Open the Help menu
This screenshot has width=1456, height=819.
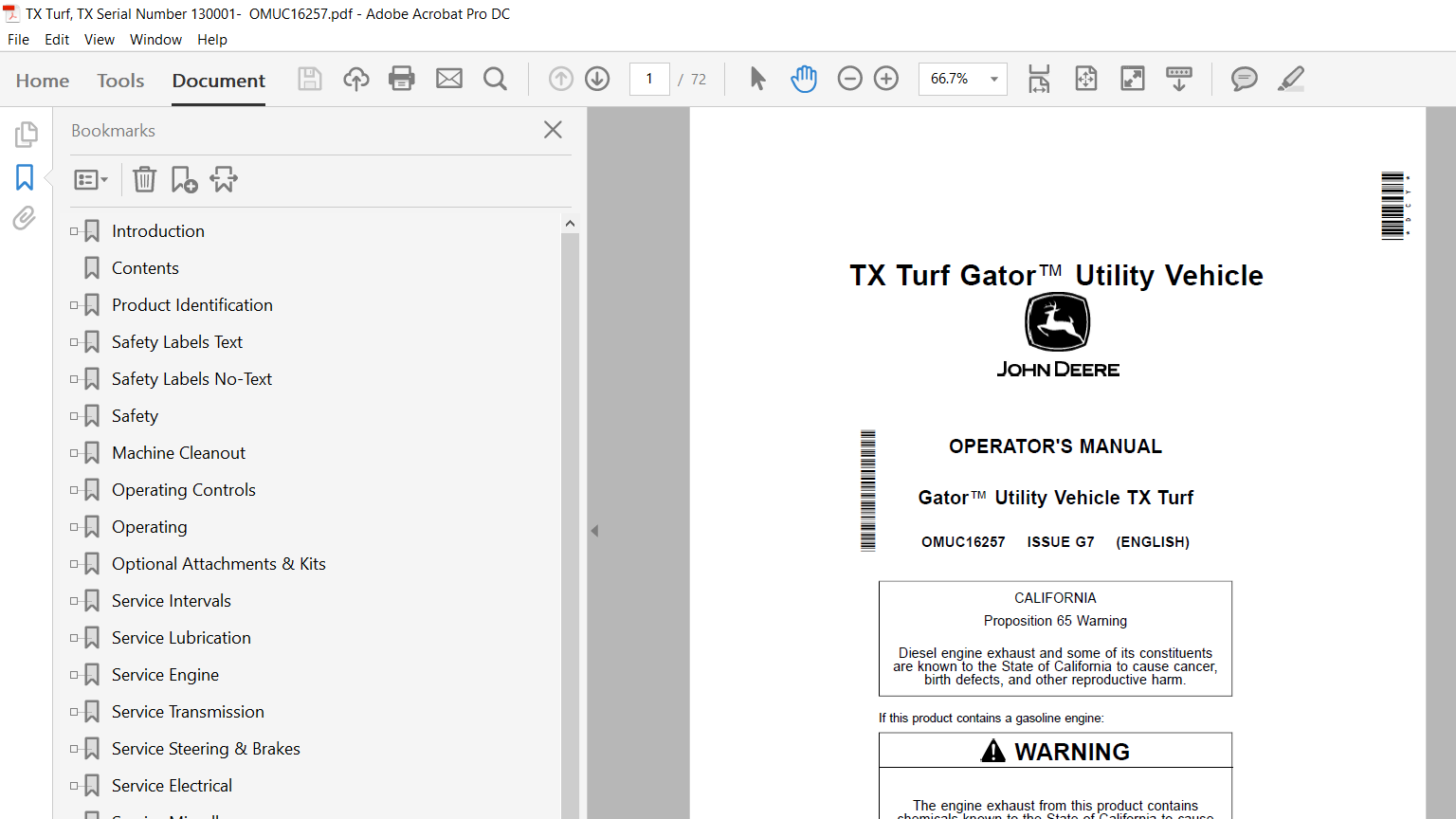(212, 40)
